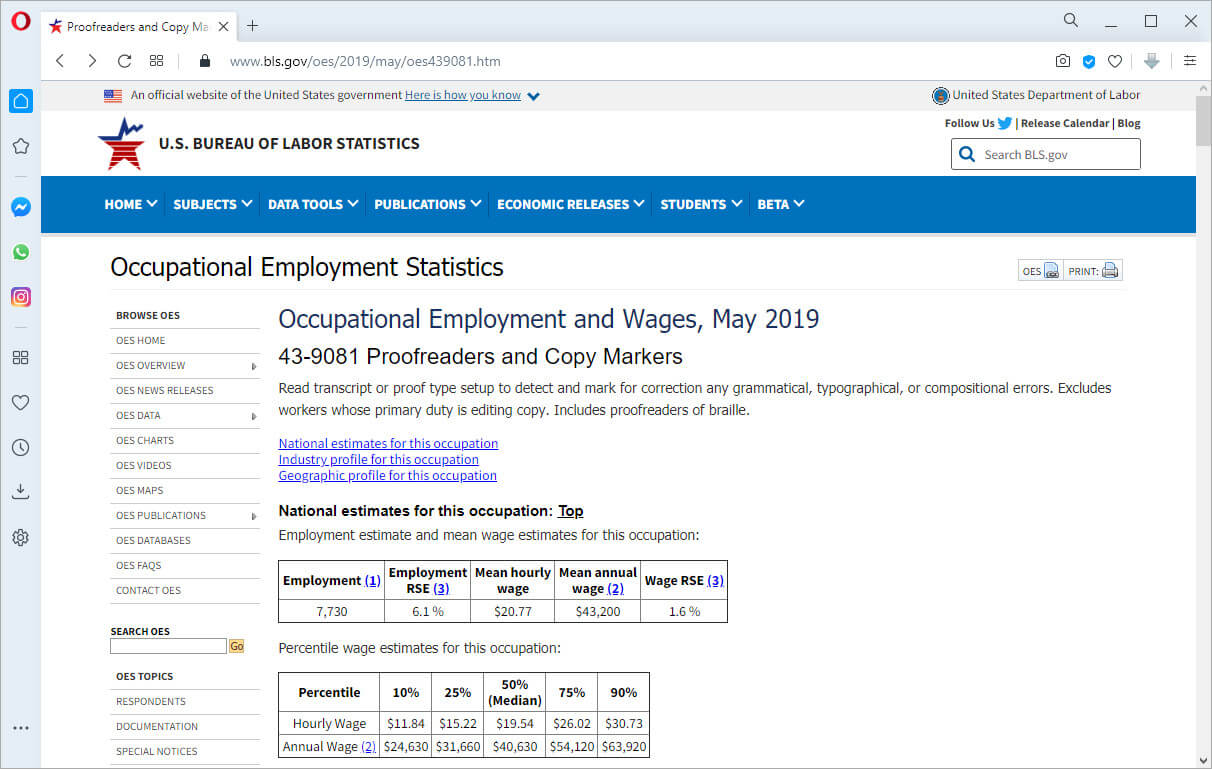Open Release Calendar link
This screenshot has width=1212, height=769.
(x=1065, y=123)
